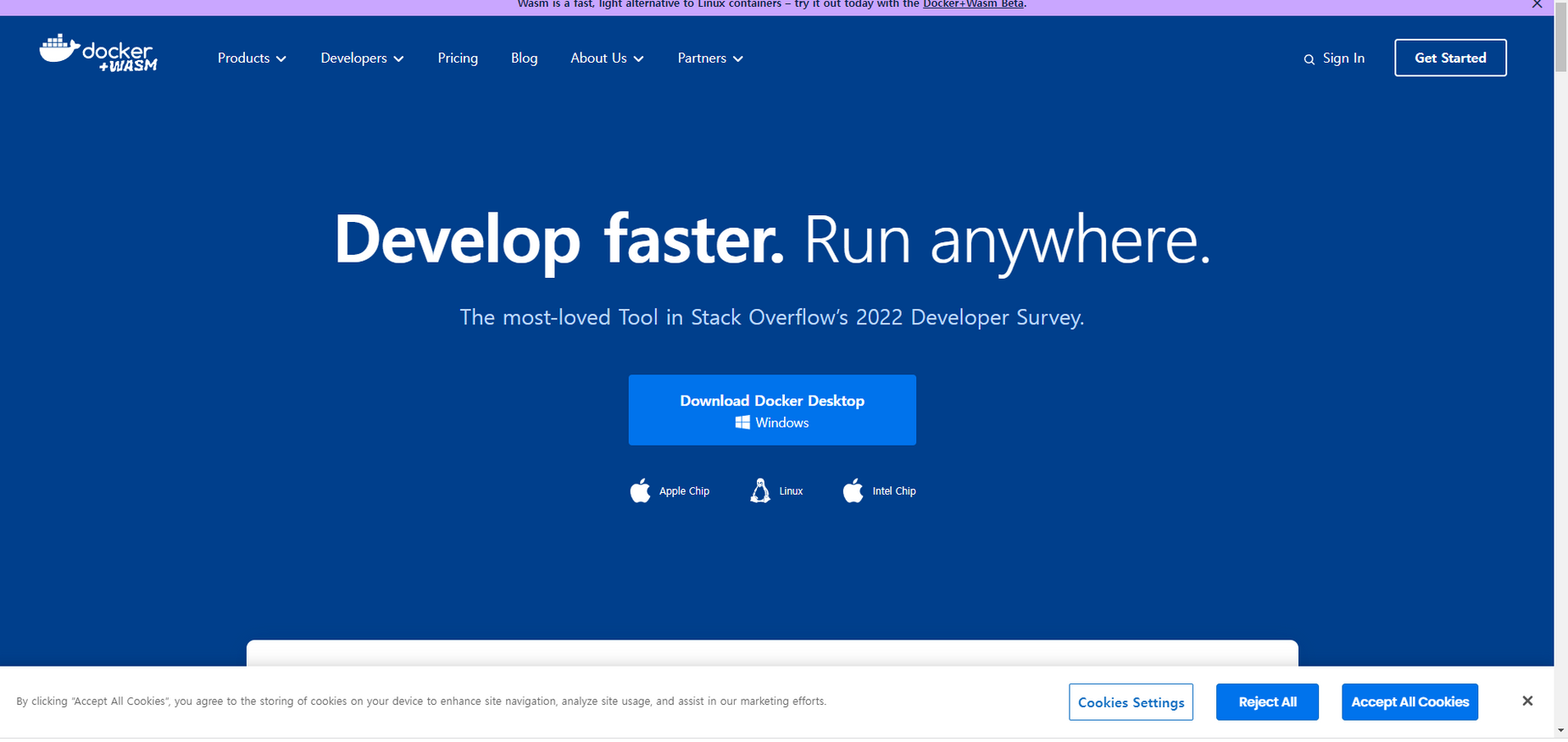Click the Linux penguin icon
Screen dimensions: 1568x742
760,490
